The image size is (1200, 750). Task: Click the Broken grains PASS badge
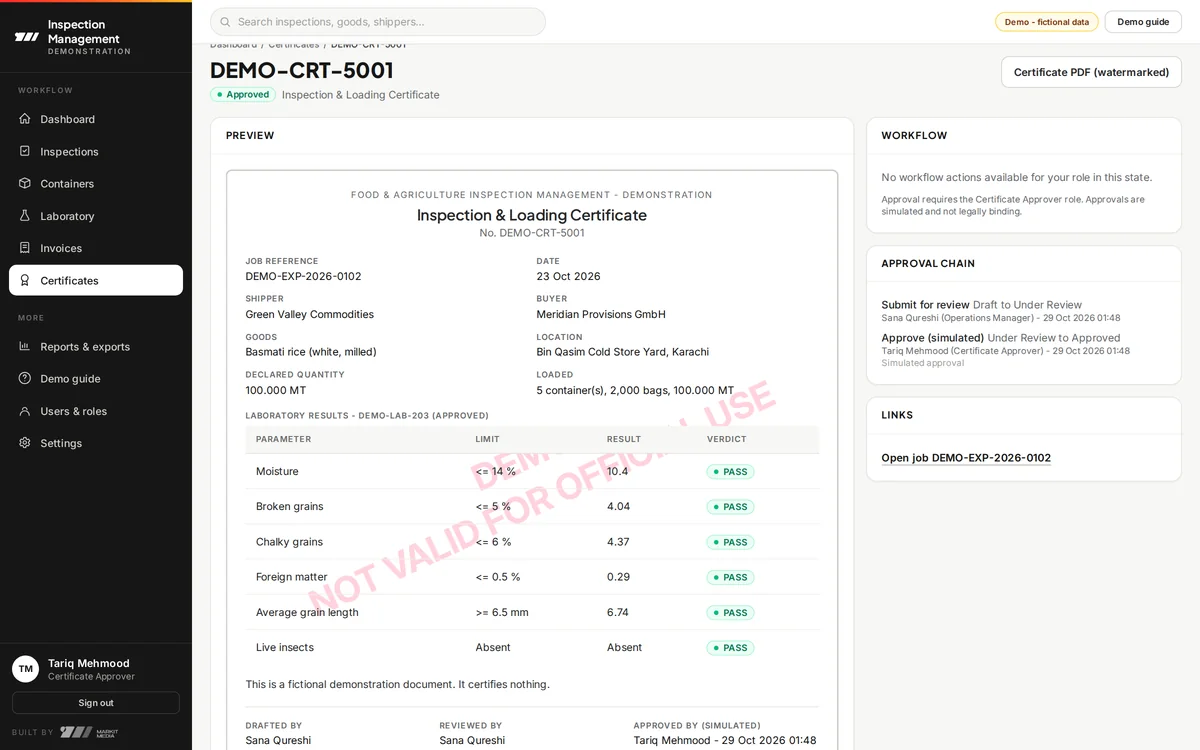click(729, 507)
